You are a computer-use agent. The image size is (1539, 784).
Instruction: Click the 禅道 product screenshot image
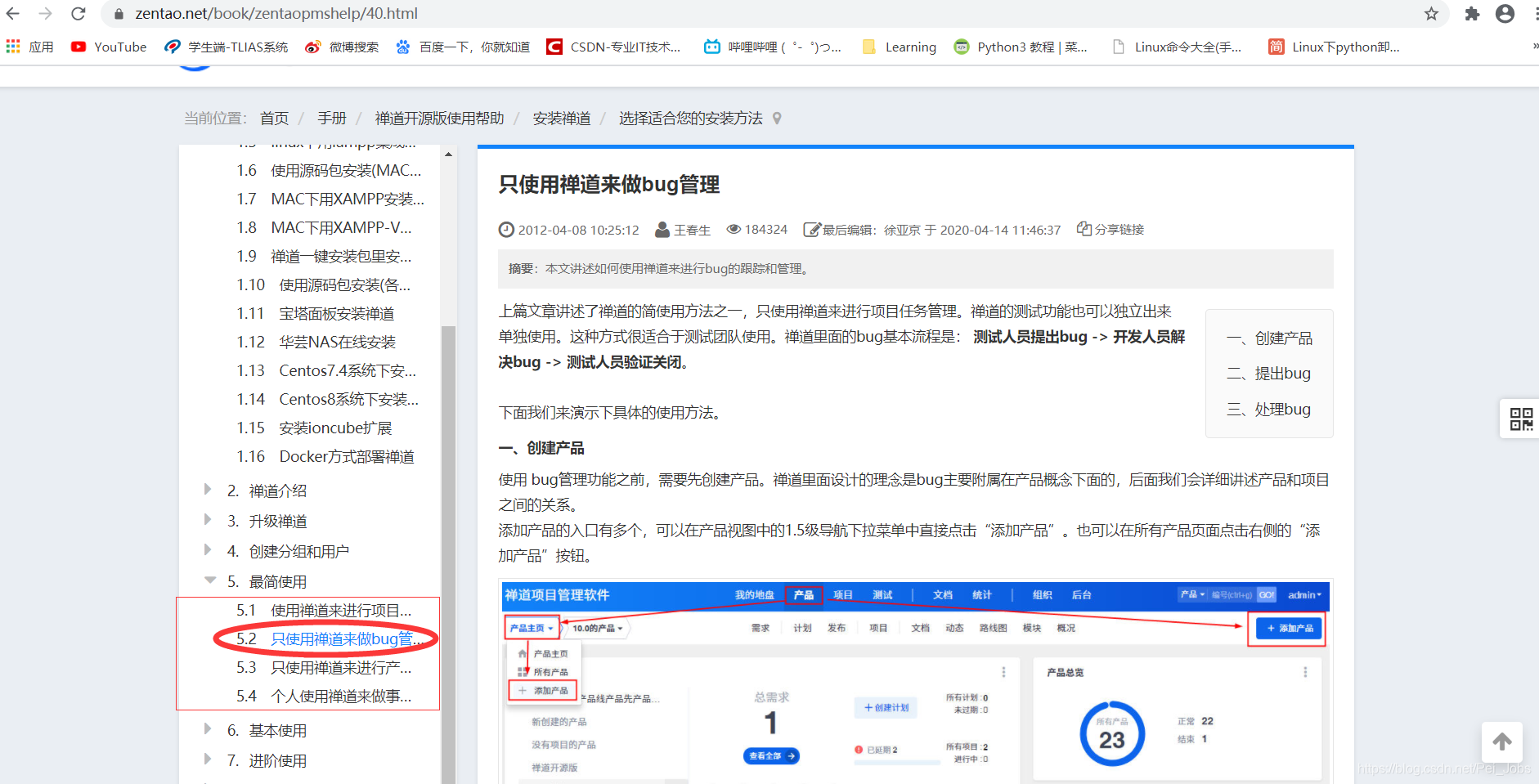[915, 682]
